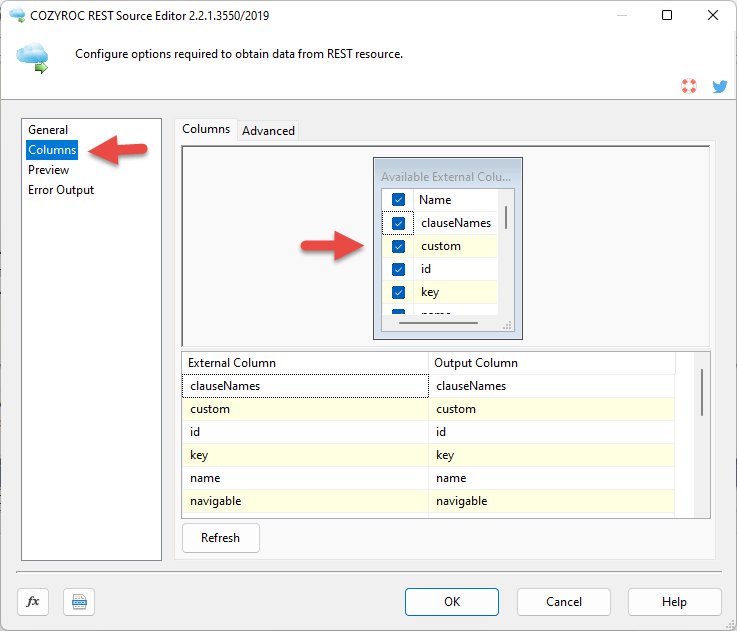Click key in available columns list

pyautogui.click(x=455, y=292)
